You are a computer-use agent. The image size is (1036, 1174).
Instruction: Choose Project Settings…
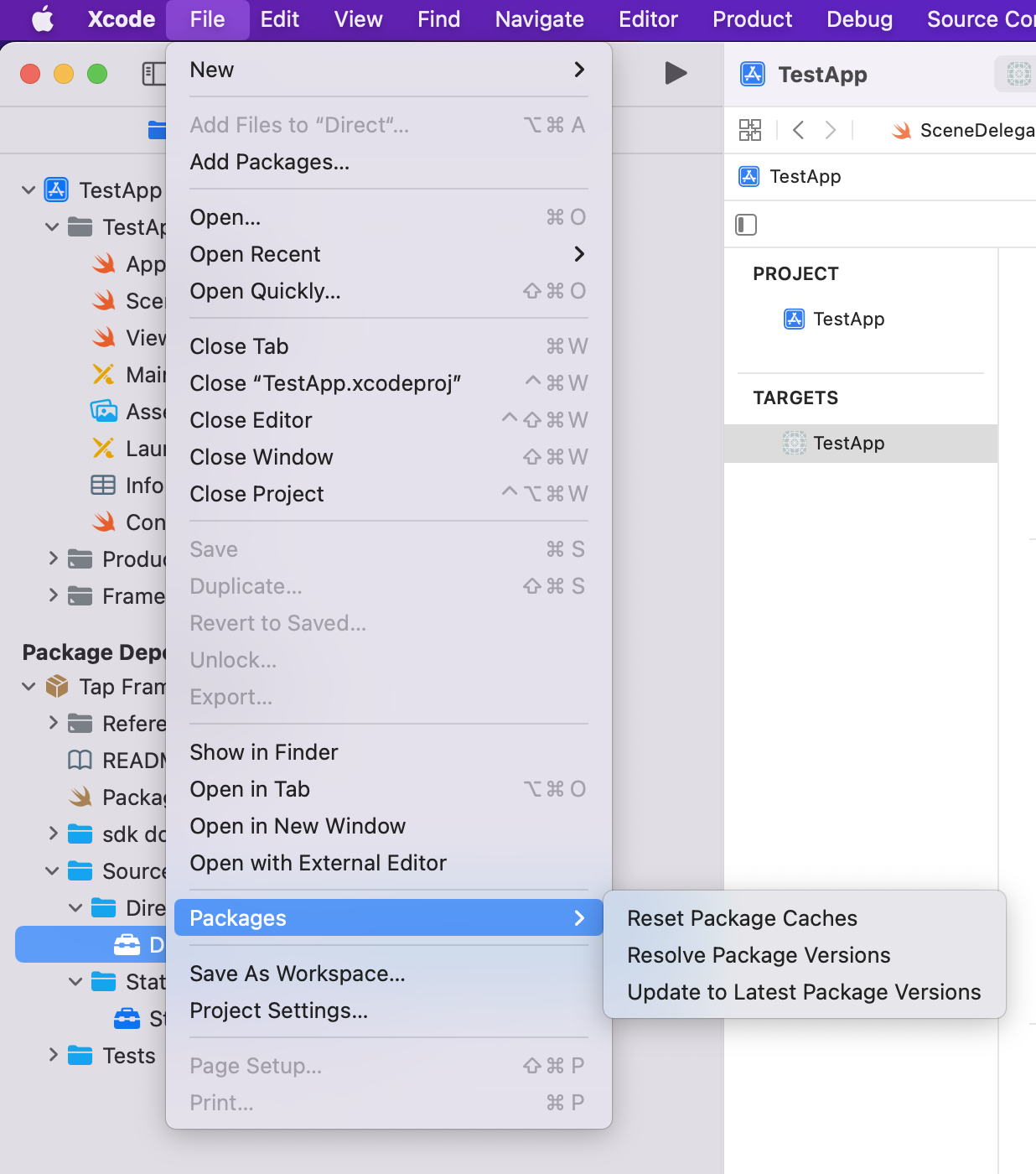pyautogui.click(x=389, y=1010)
